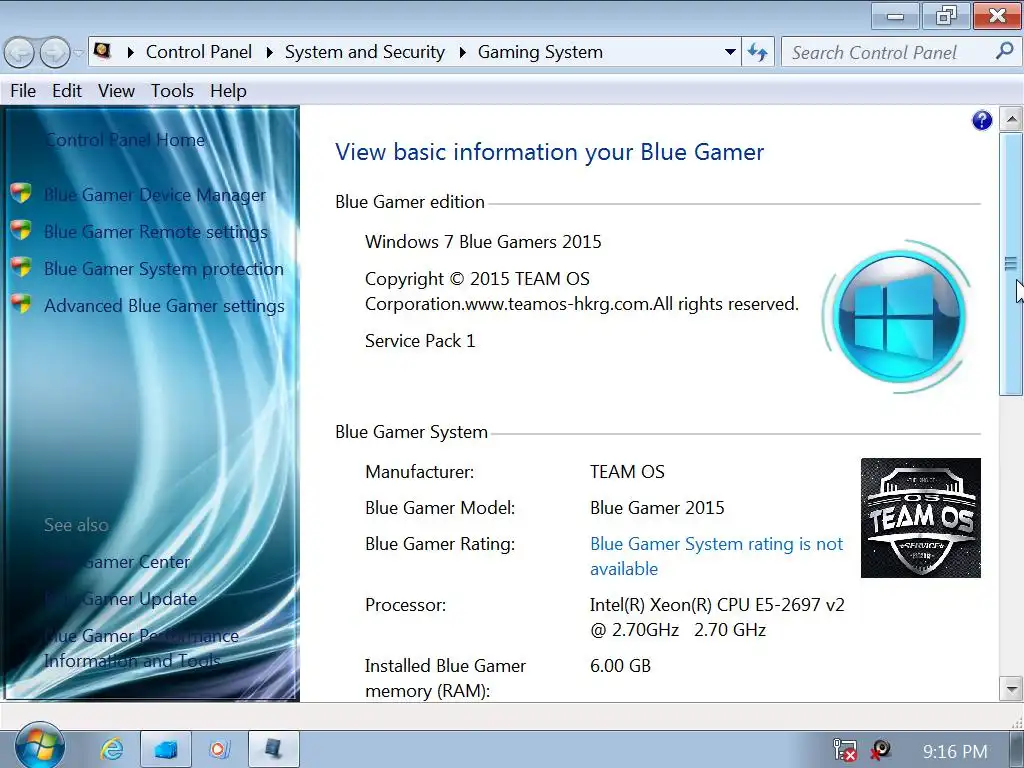
Task: Open the Gamer Center link
Action: (118, 562)
